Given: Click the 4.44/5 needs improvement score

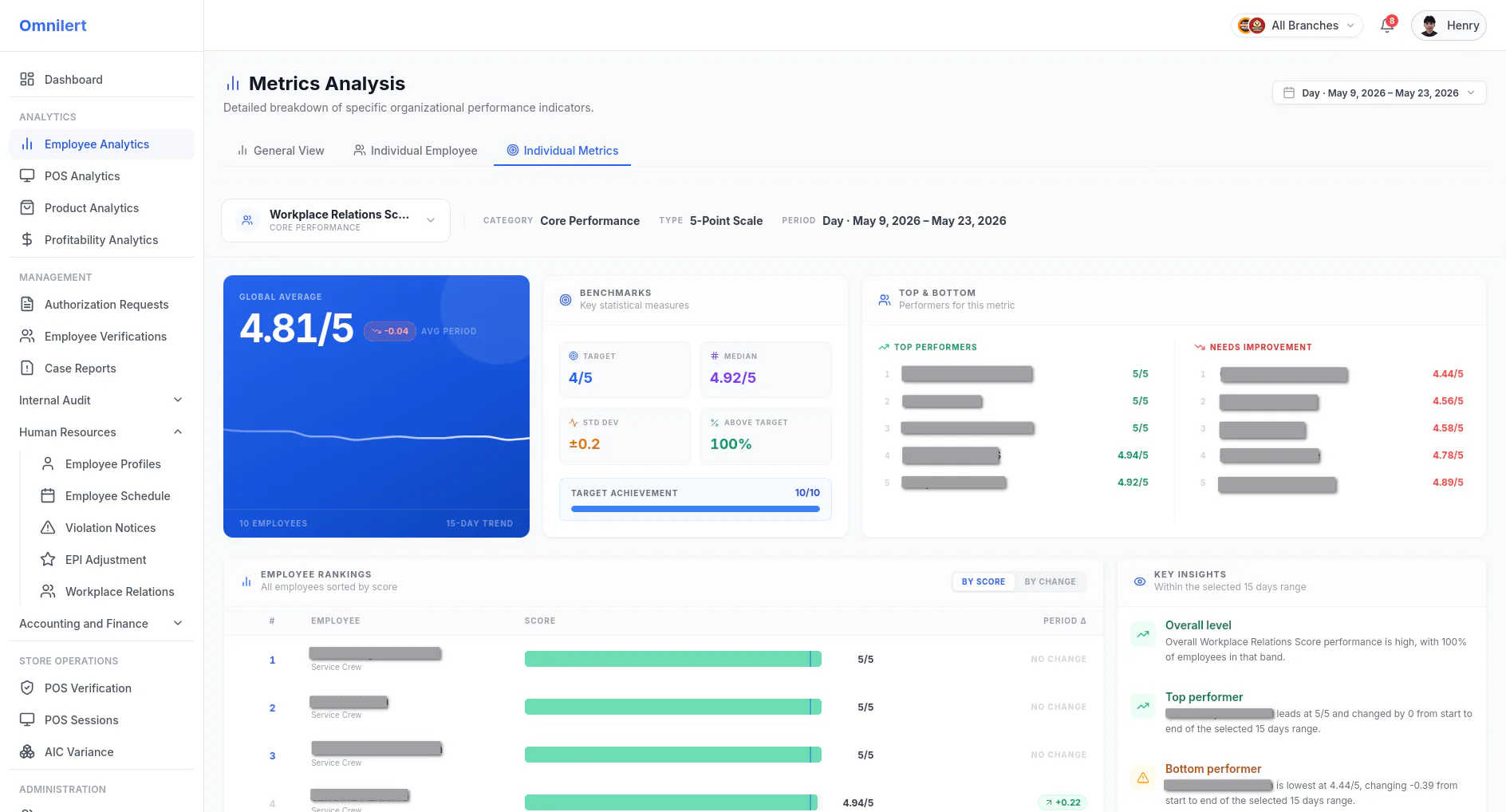Looking at the screenshot, I should (x=1448, y=373).
